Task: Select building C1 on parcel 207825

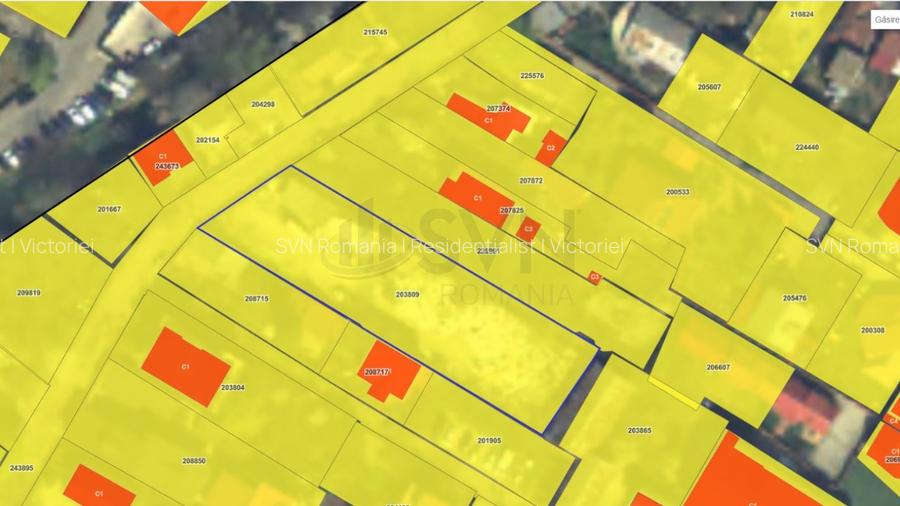Action: [x=474, y=197]
